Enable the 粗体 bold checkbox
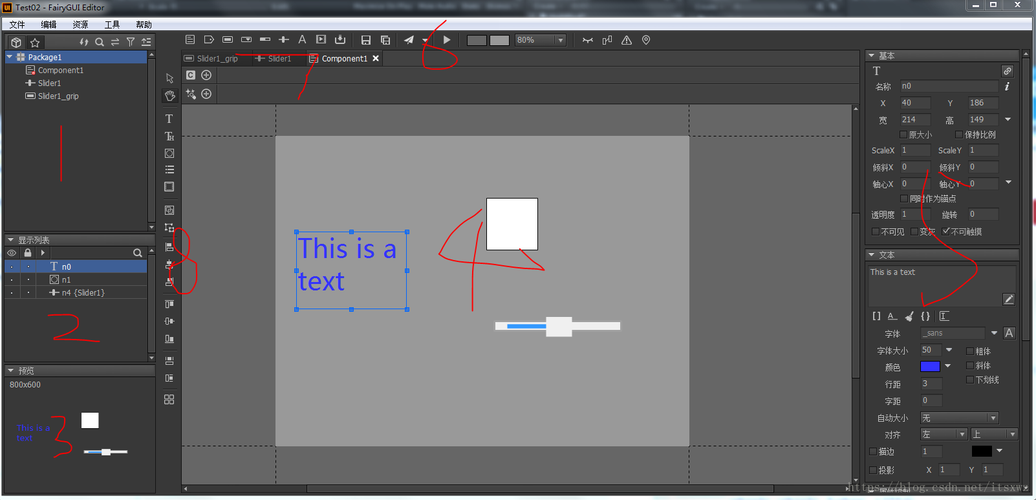1036x500 pixels. pos(970,351)
